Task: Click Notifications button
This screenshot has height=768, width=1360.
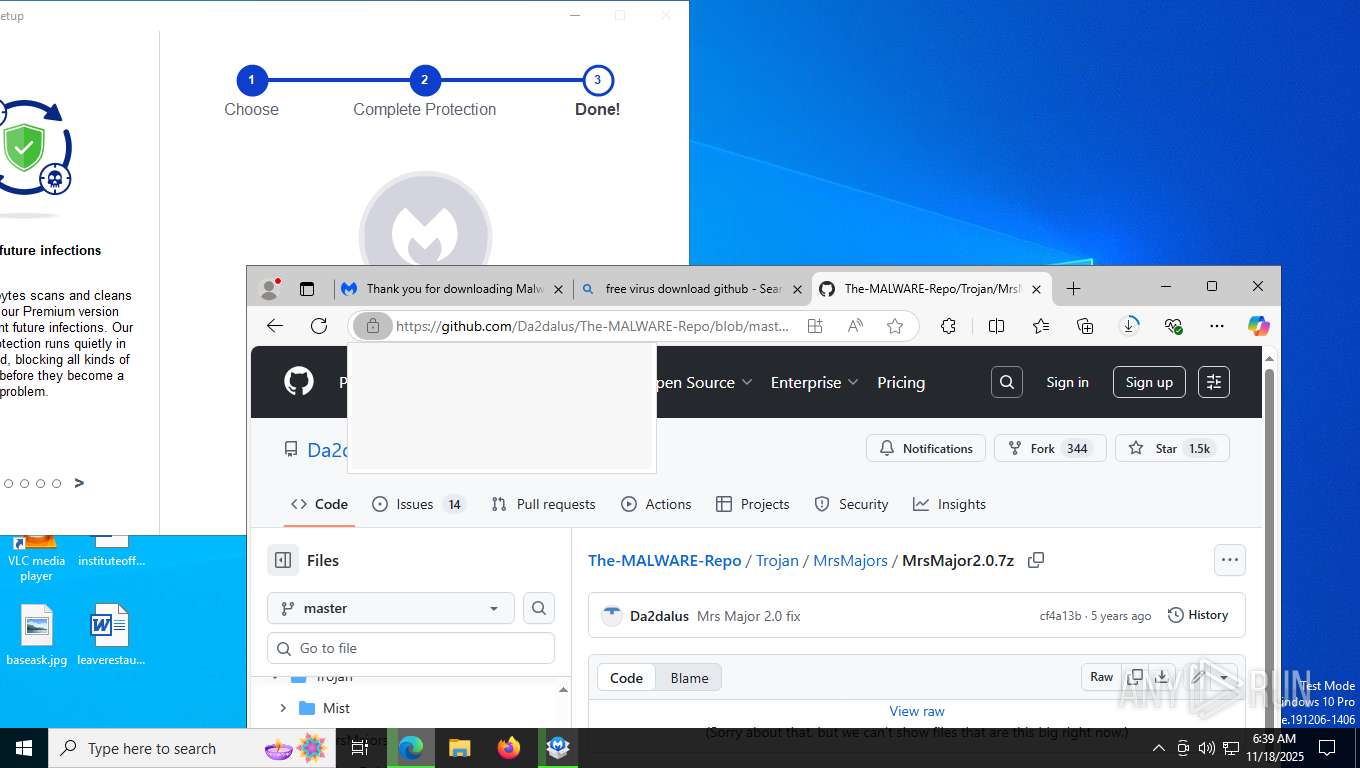Action: point(926,448)
